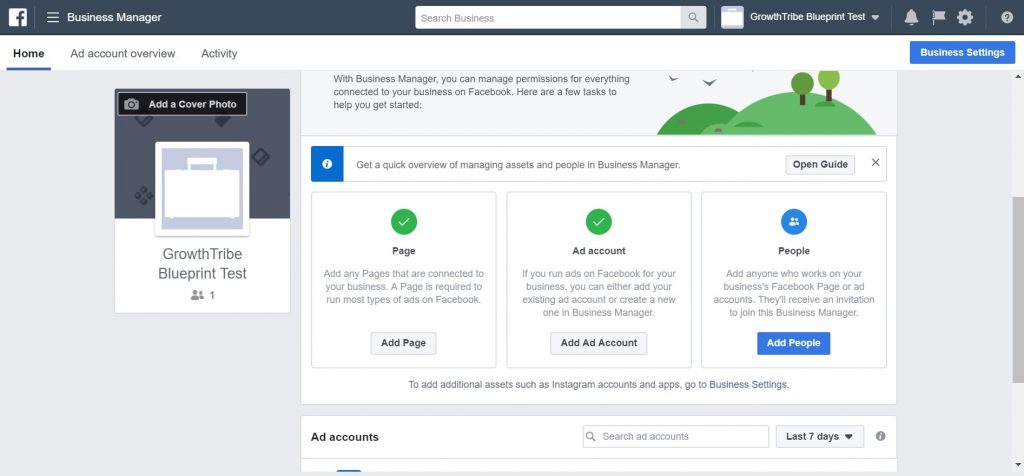Click the Ad accounts section heading
Image resolution: width=1024 pixels, height=476 pixels.
click(345, 437)
